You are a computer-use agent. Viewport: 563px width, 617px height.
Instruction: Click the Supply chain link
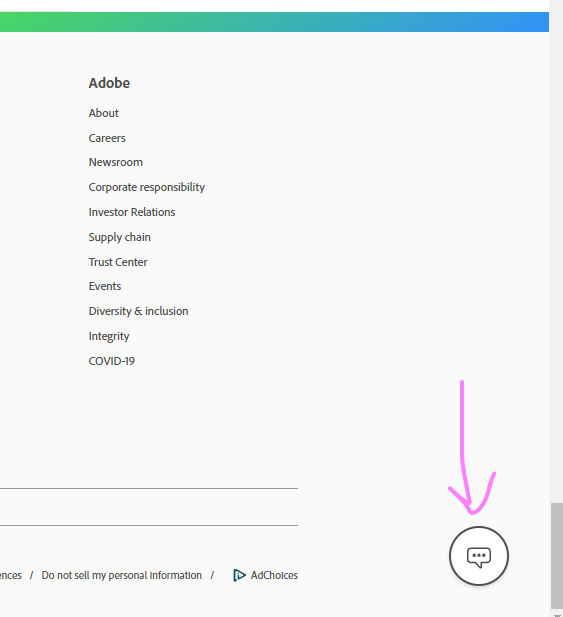(120, 237)
